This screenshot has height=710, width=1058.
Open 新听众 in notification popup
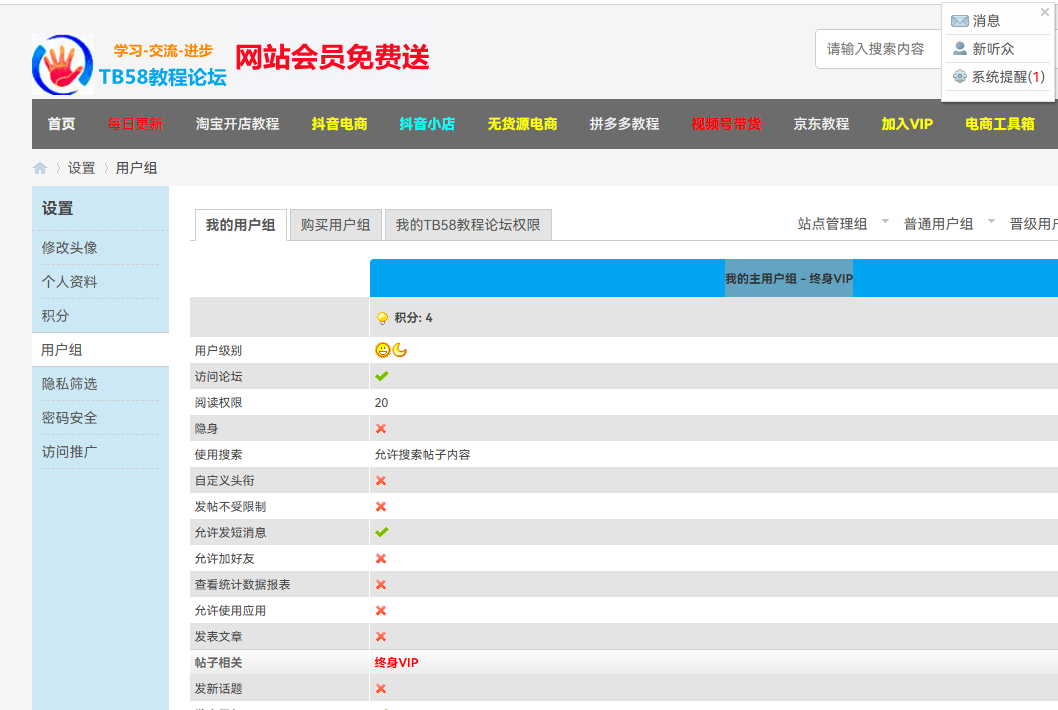[x=993, y=49]
